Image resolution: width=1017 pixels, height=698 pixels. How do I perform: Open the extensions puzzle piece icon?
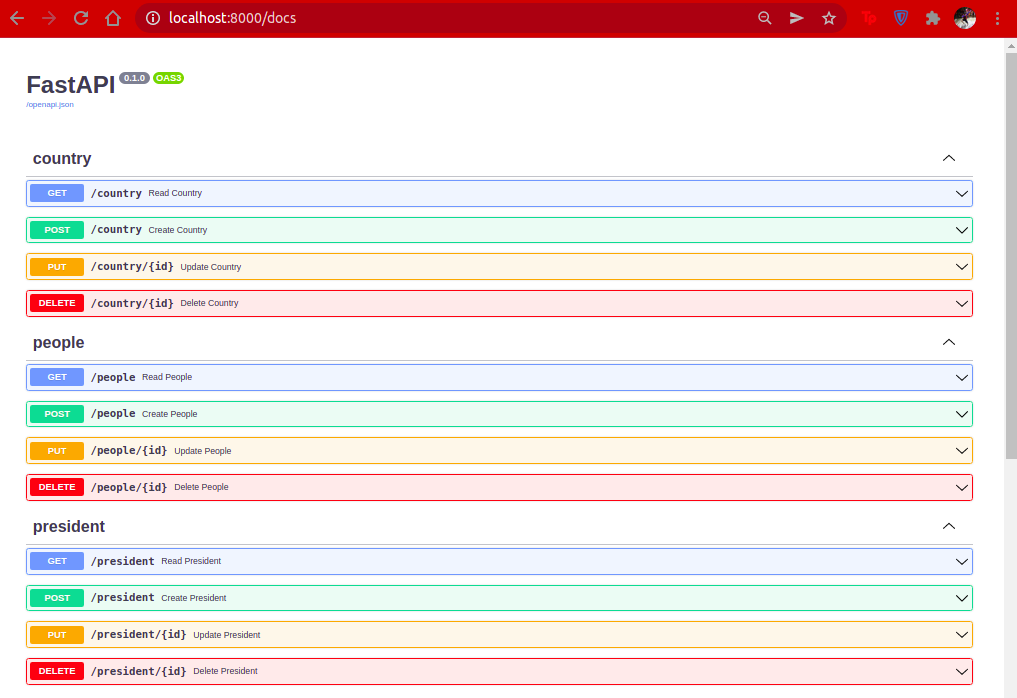(x=933, y=18)
